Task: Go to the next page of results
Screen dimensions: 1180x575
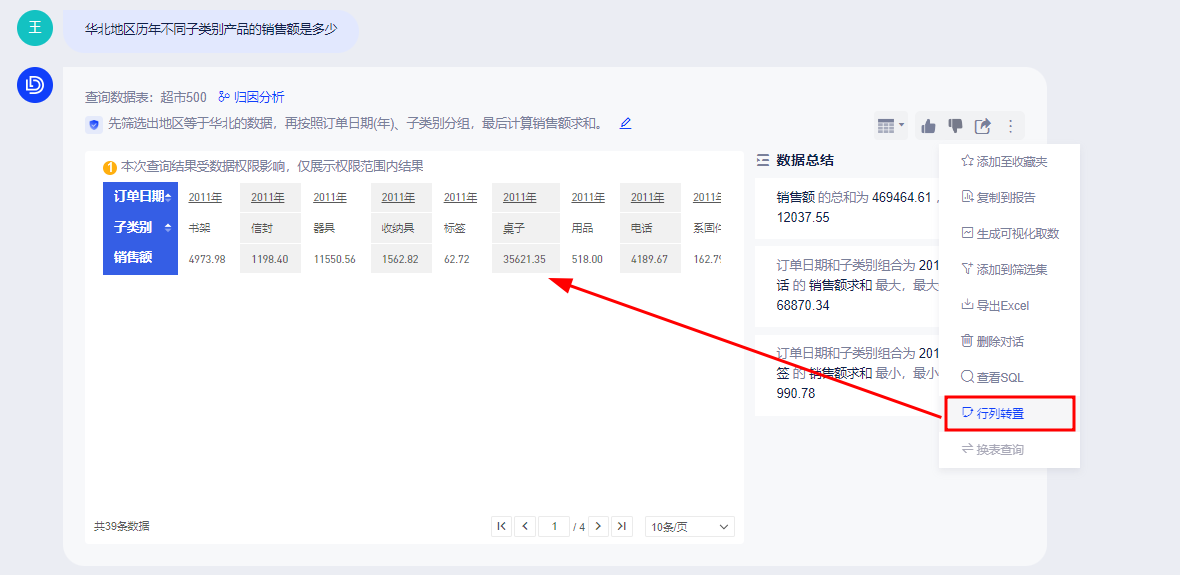Action: (599, 526)
